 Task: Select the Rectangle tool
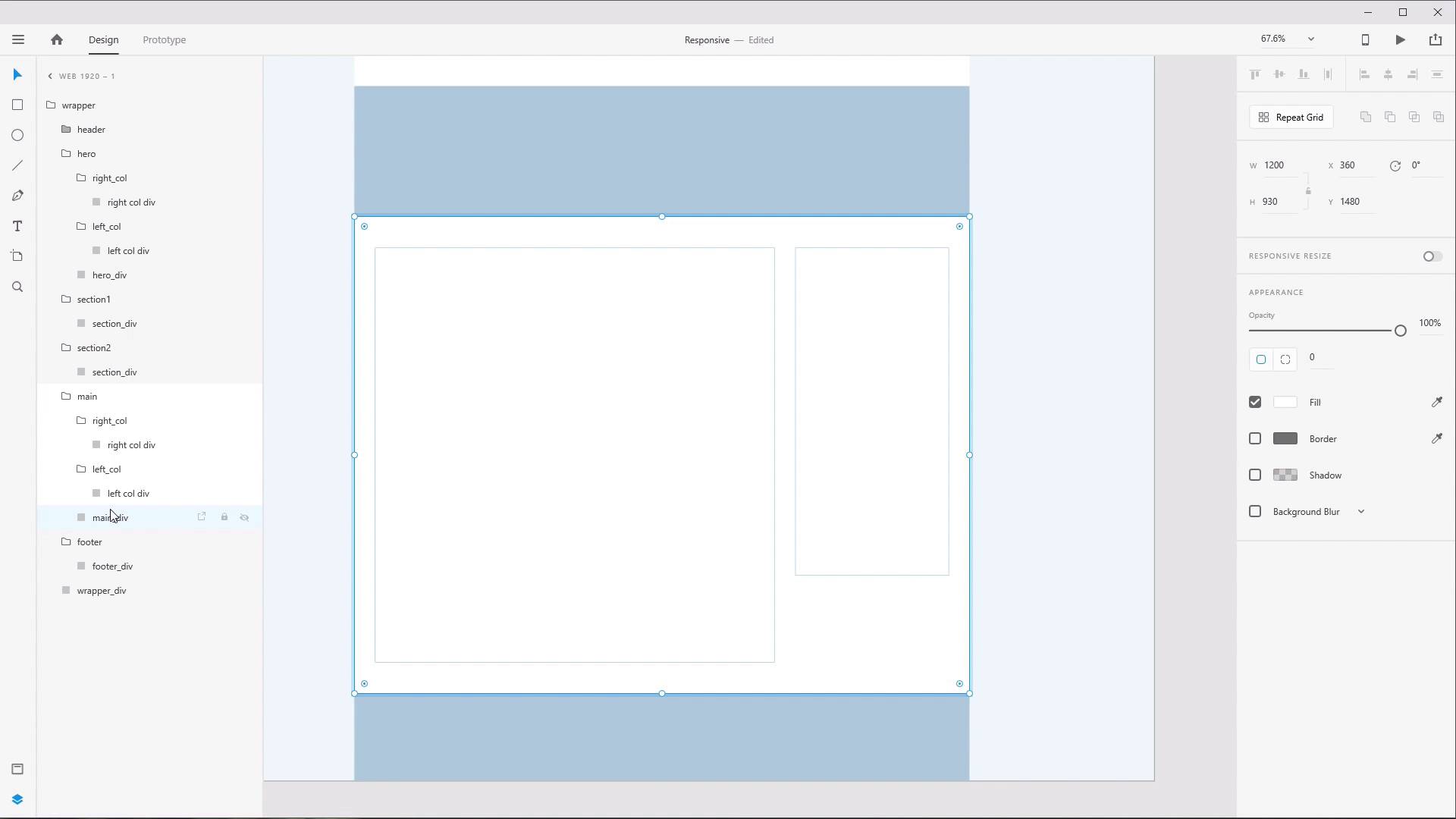point(17,105)
